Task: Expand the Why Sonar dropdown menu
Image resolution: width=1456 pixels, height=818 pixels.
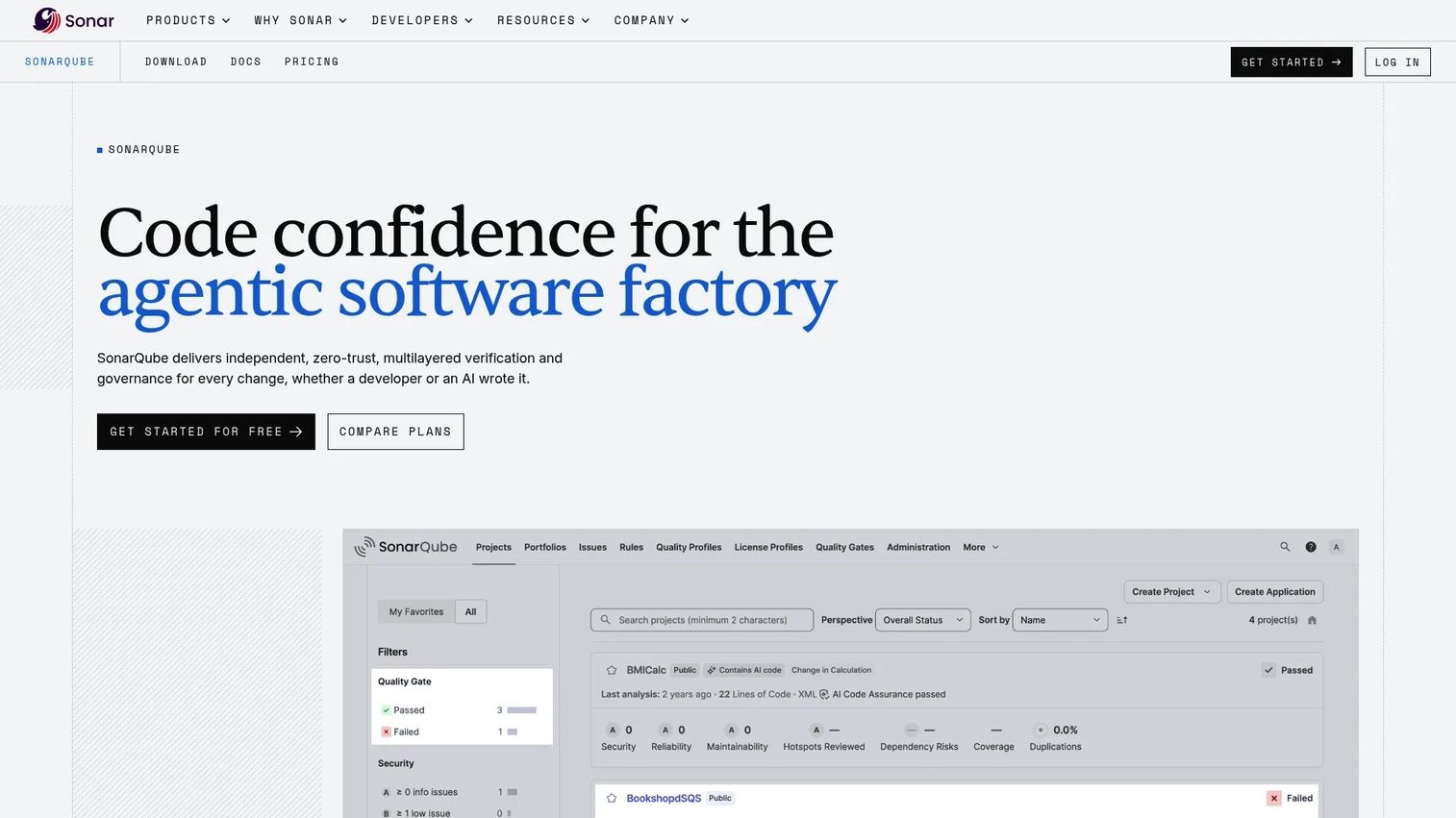Action: tap(300, 20)
